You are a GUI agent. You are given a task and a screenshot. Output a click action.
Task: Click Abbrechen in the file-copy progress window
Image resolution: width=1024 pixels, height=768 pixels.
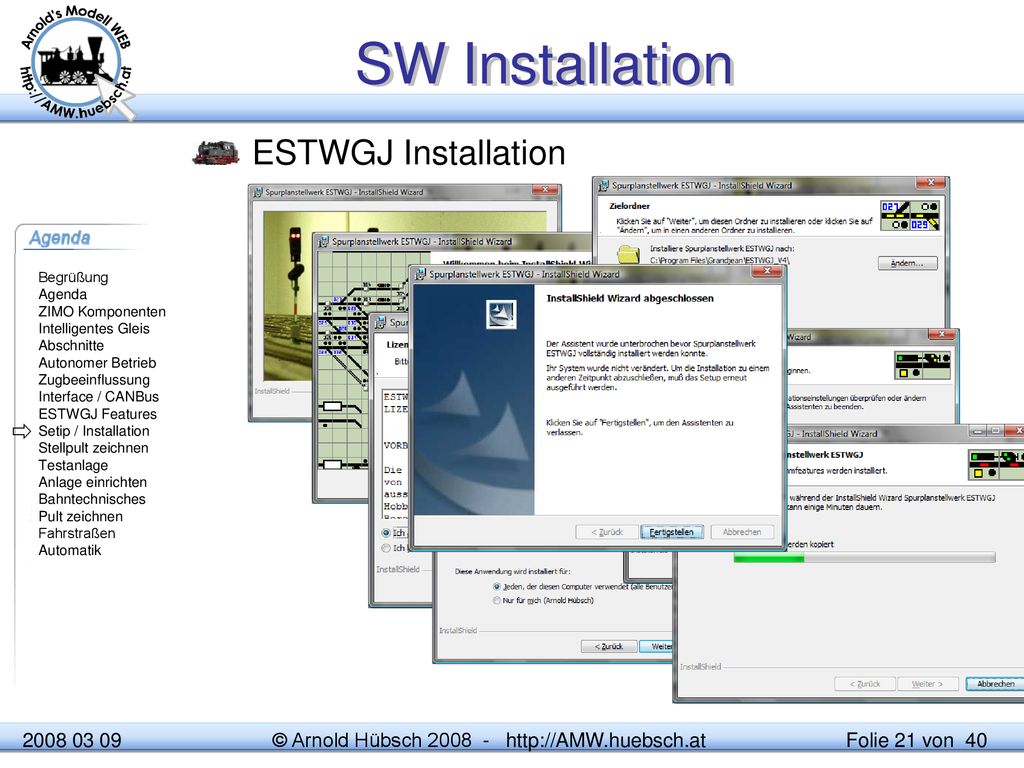(995, 684)
